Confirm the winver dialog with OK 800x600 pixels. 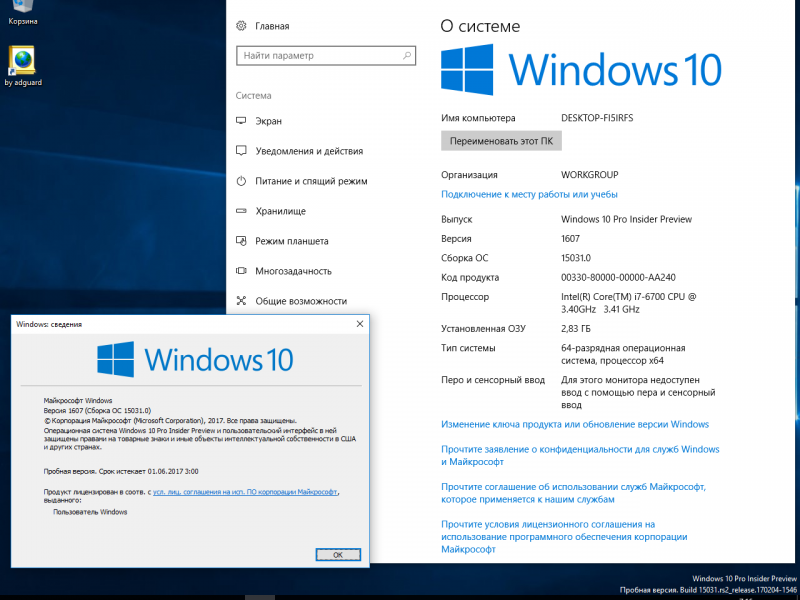(338, 555)
